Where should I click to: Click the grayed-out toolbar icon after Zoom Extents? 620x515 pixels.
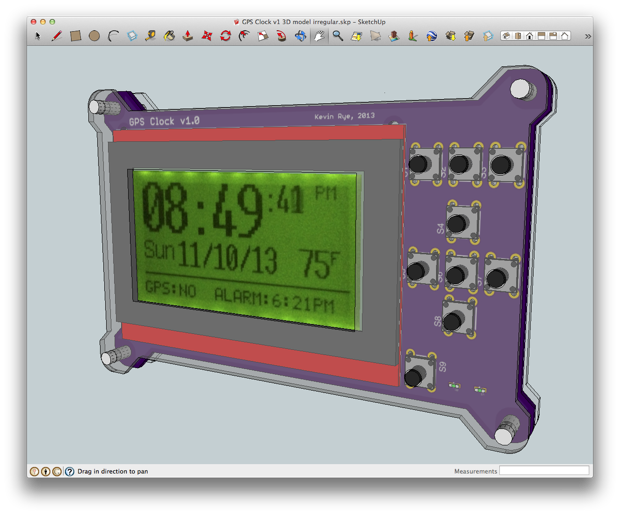pyautogui.click(x=375, y=36)
